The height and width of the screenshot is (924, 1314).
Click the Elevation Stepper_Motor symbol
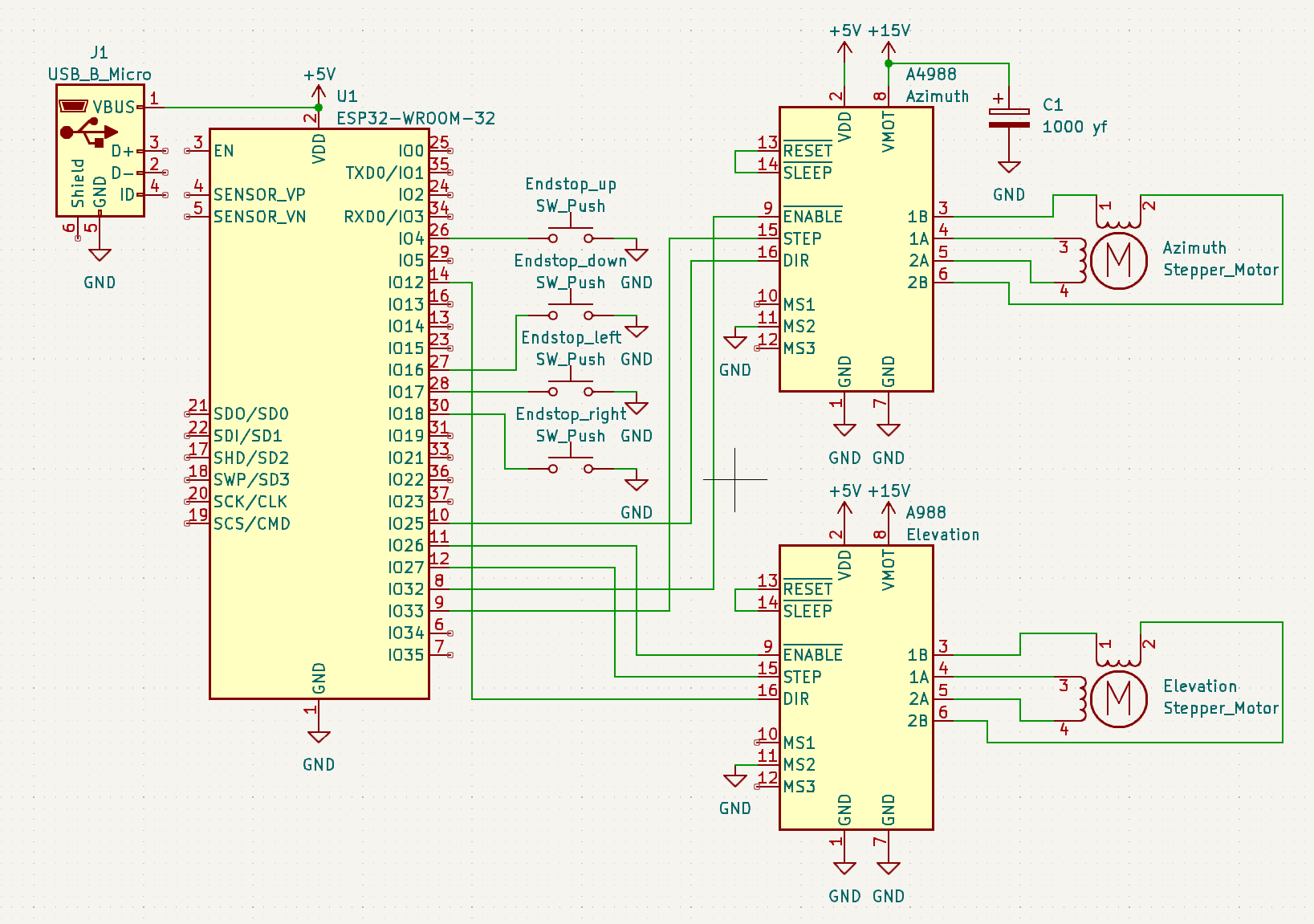[x=1118, y=698]
